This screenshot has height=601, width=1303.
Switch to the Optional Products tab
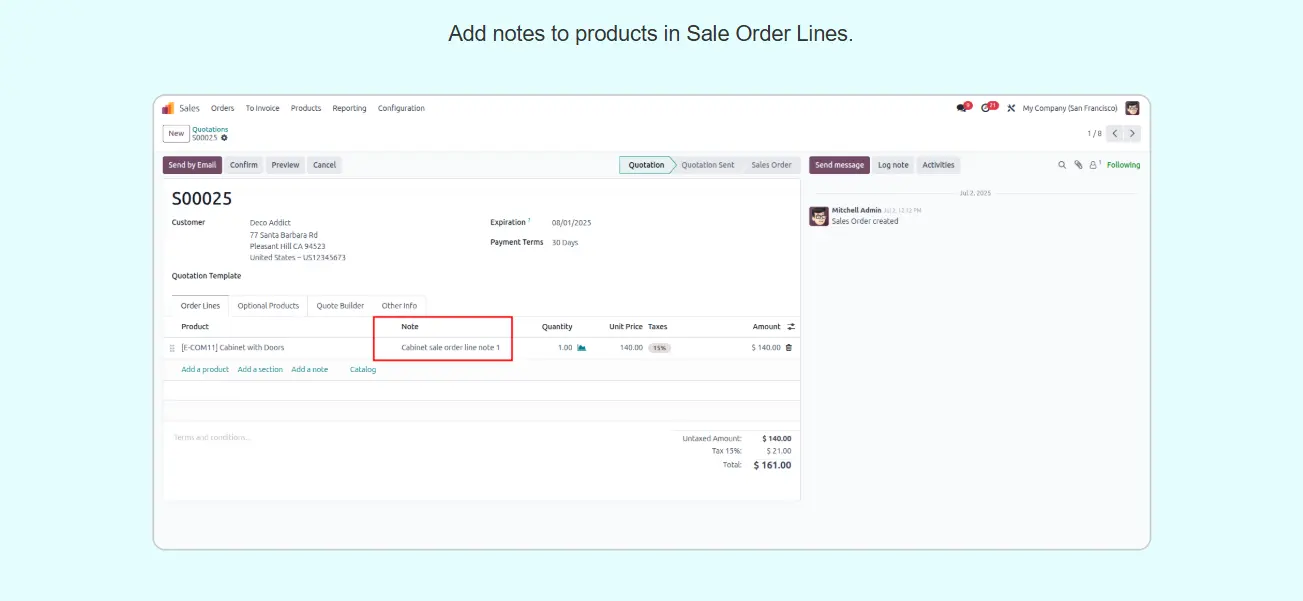tap(268, 306)
